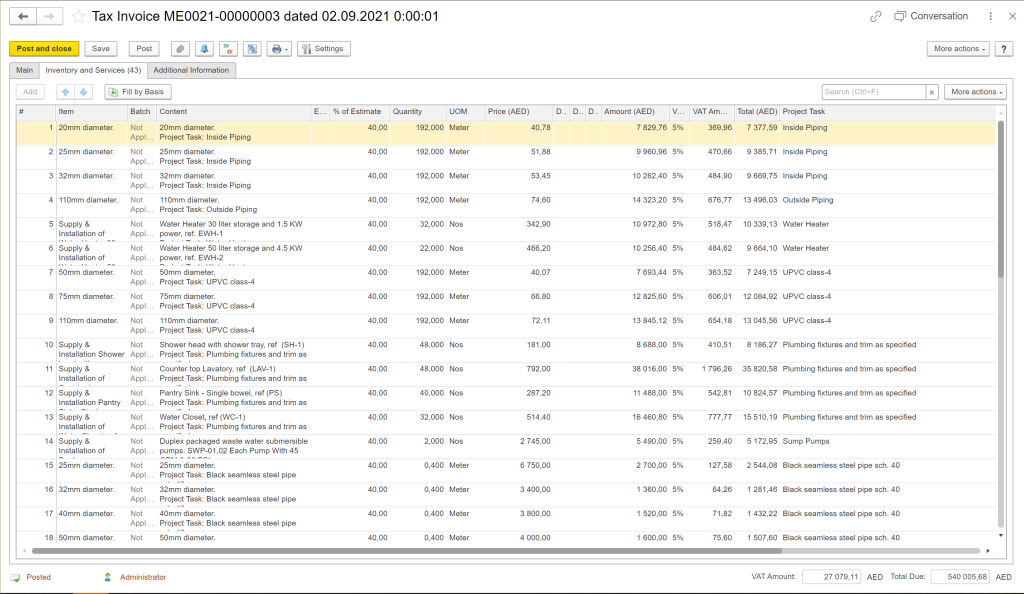The height and width of the screenshot is (594, 1024).
Task: Open help with the question mark button
Action: (x=1004, y=49)
